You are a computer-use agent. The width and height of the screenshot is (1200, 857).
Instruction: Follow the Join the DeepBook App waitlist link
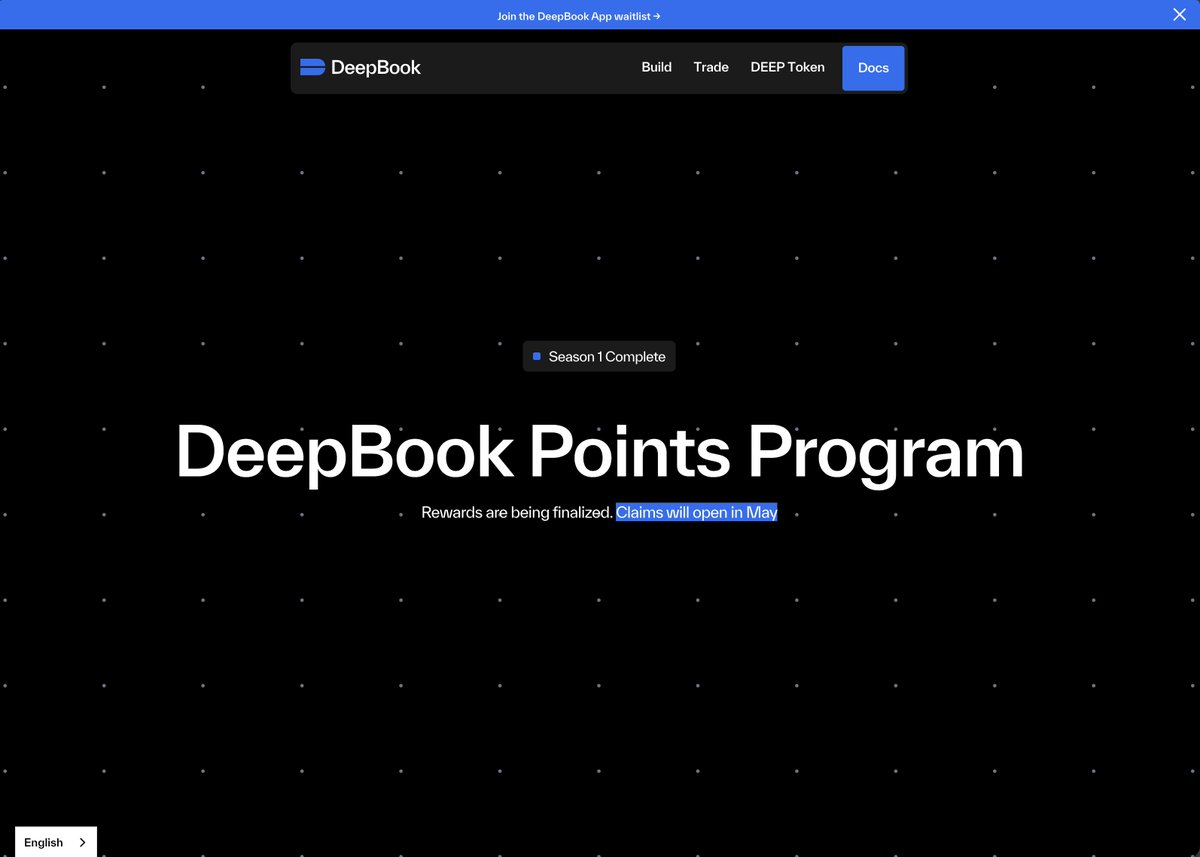(579, 16)
